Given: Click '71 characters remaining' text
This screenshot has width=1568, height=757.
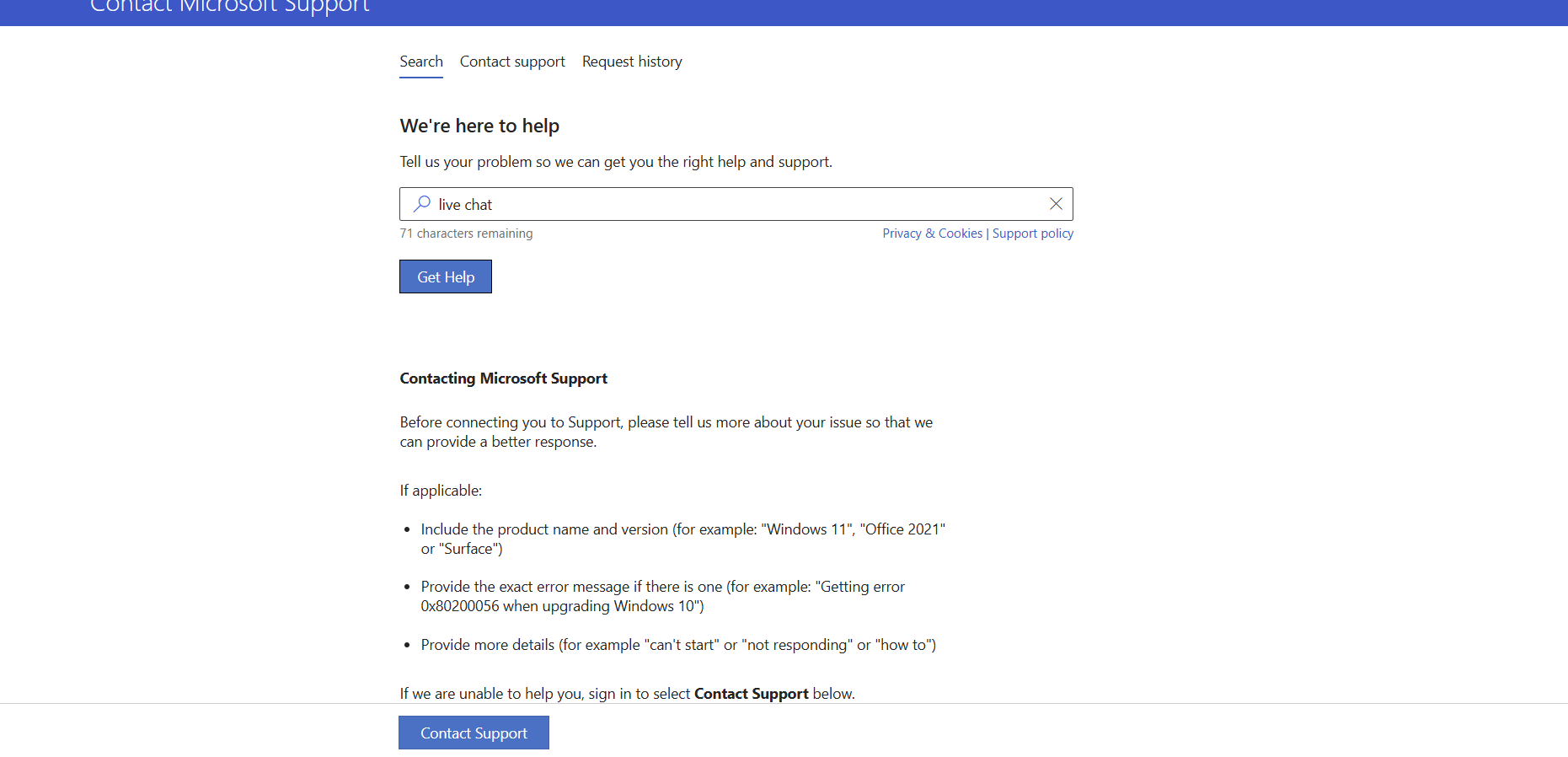Looking at the screenshot, I should [466, 234].
